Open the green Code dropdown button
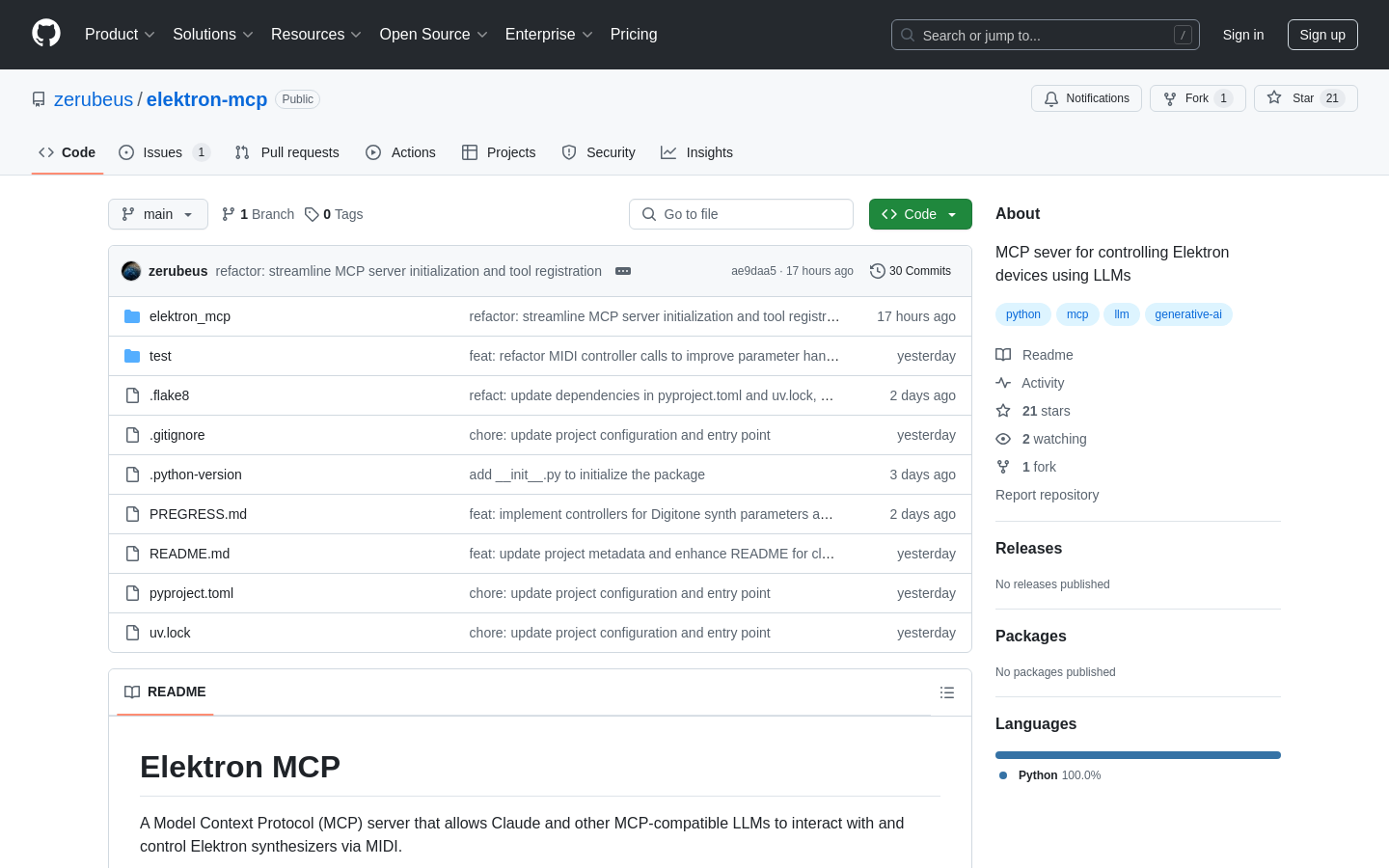1389x868 pixels. tap(920, 214)
